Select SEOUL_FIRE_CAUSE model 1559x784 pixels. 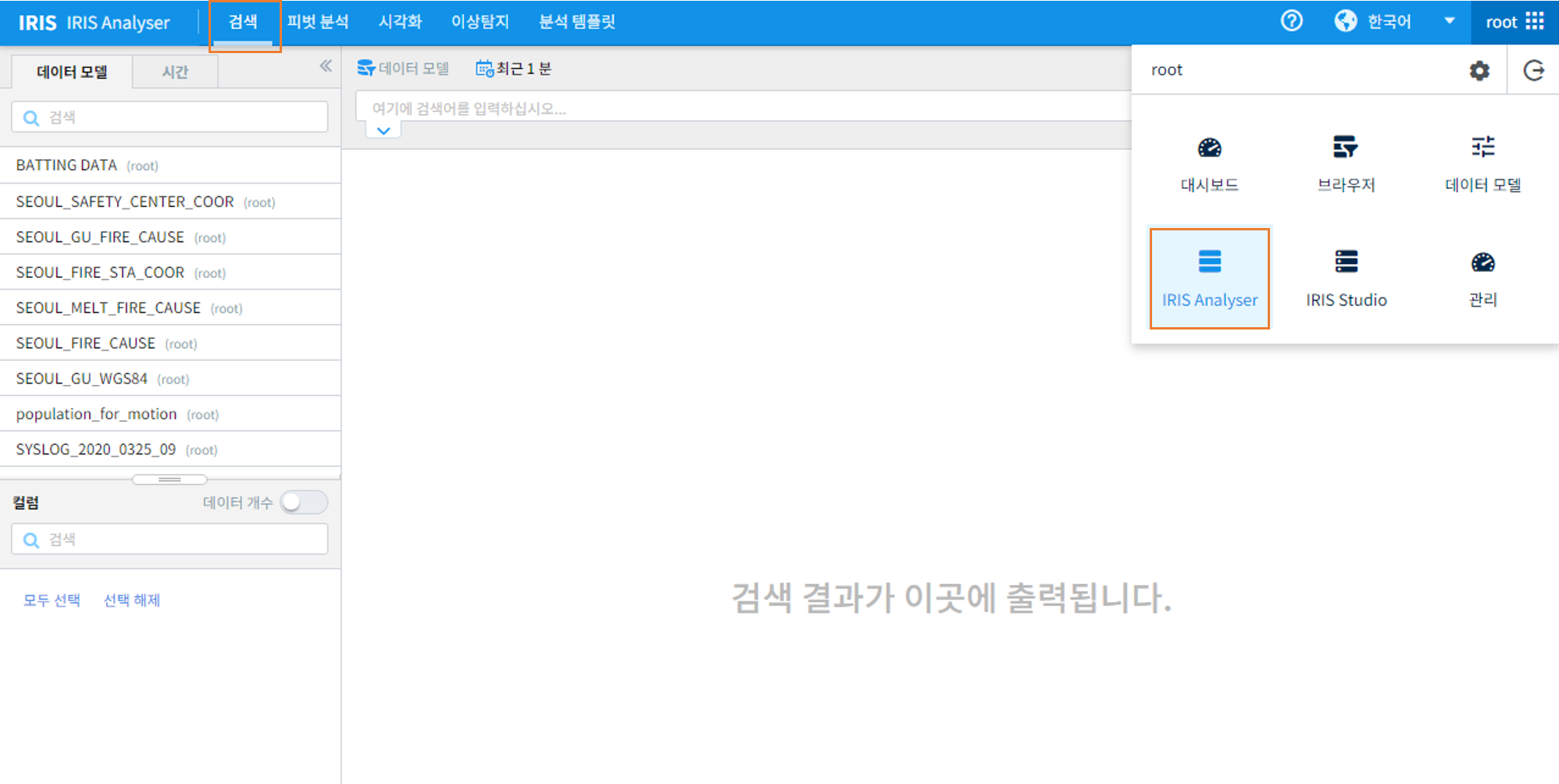click(170, 343)
